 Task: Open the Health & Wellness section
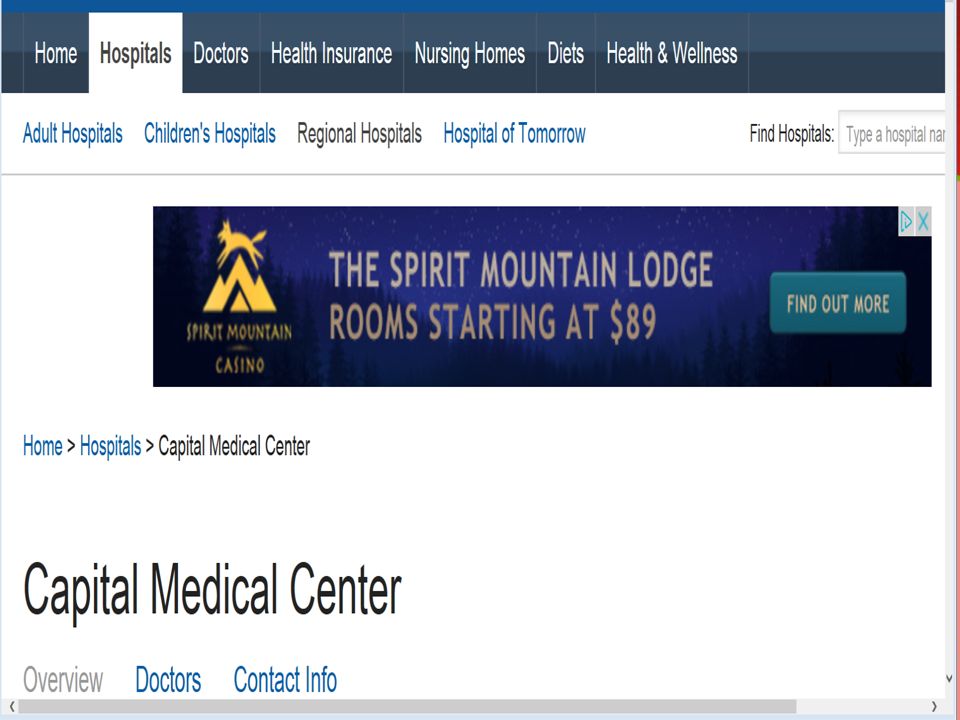point(672,53)
